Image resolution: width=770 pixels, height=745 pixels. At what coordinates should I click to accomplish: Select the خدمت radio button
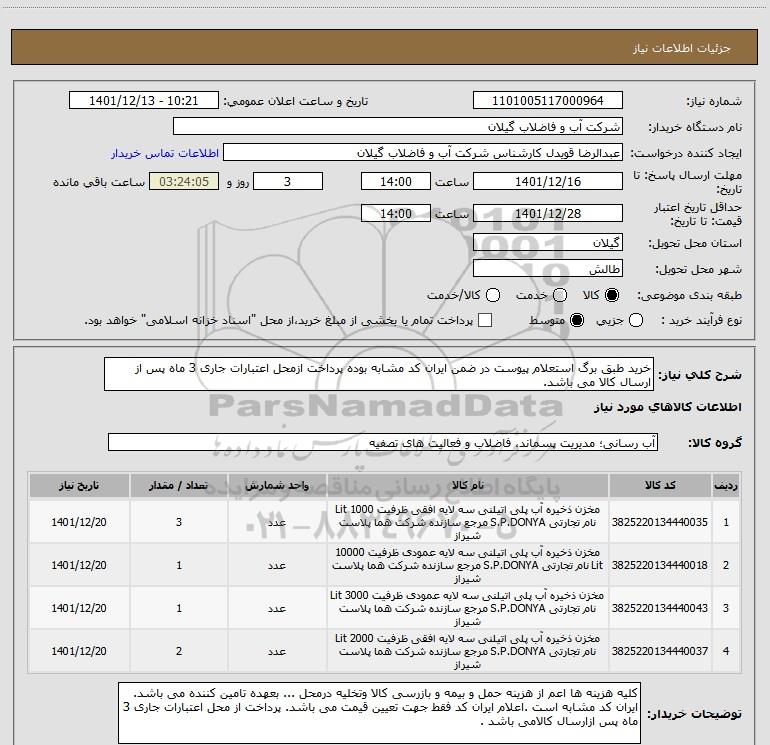click(560, 295)
